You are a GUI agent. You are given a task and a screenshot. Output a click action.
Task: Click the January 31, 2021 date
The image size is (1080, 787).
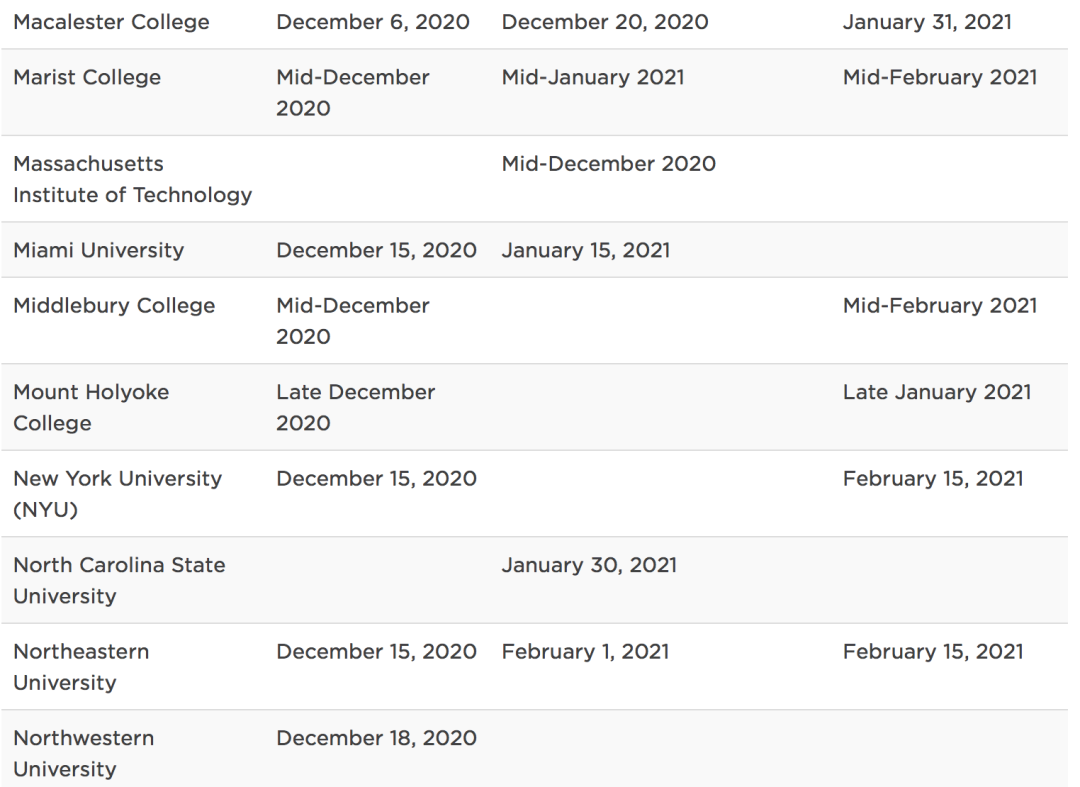click(x=926, y=22)
